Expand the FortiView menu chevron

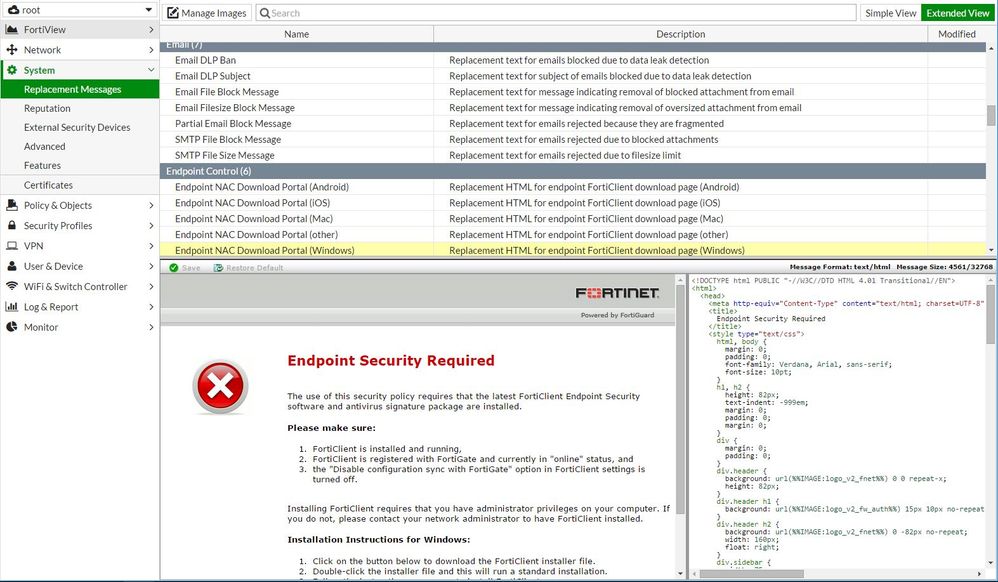pyautogui.click(x=151, y=29)
